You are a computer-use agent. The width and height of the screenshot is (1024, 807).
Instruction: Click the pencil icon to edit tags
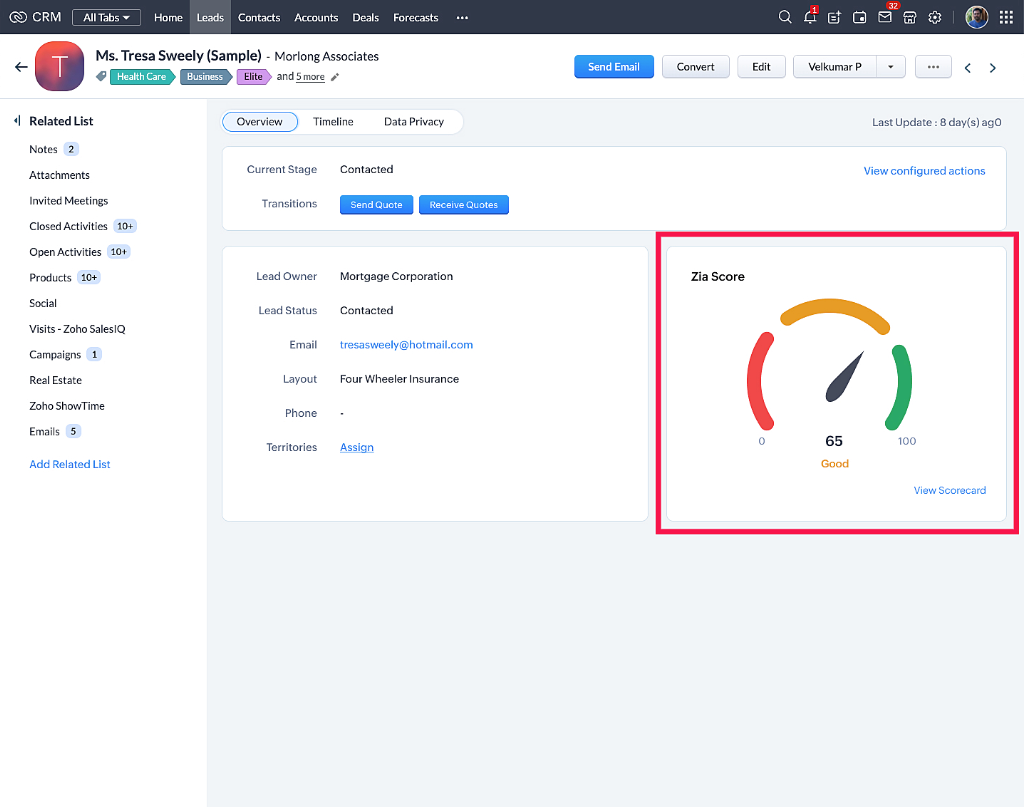335,77
